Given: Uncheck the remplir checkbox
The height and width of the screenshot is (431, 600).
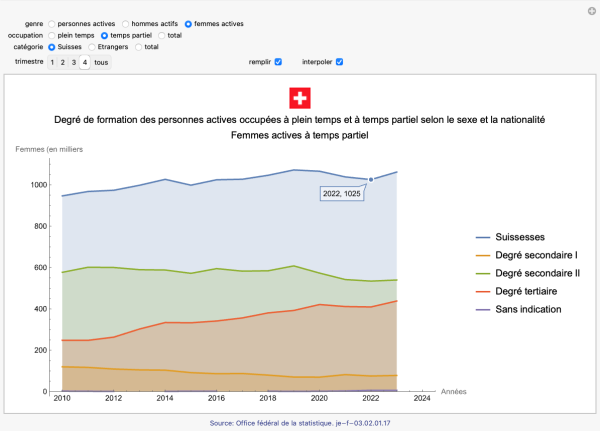Looking at the screenshot, I should click(x=278, y=62).
